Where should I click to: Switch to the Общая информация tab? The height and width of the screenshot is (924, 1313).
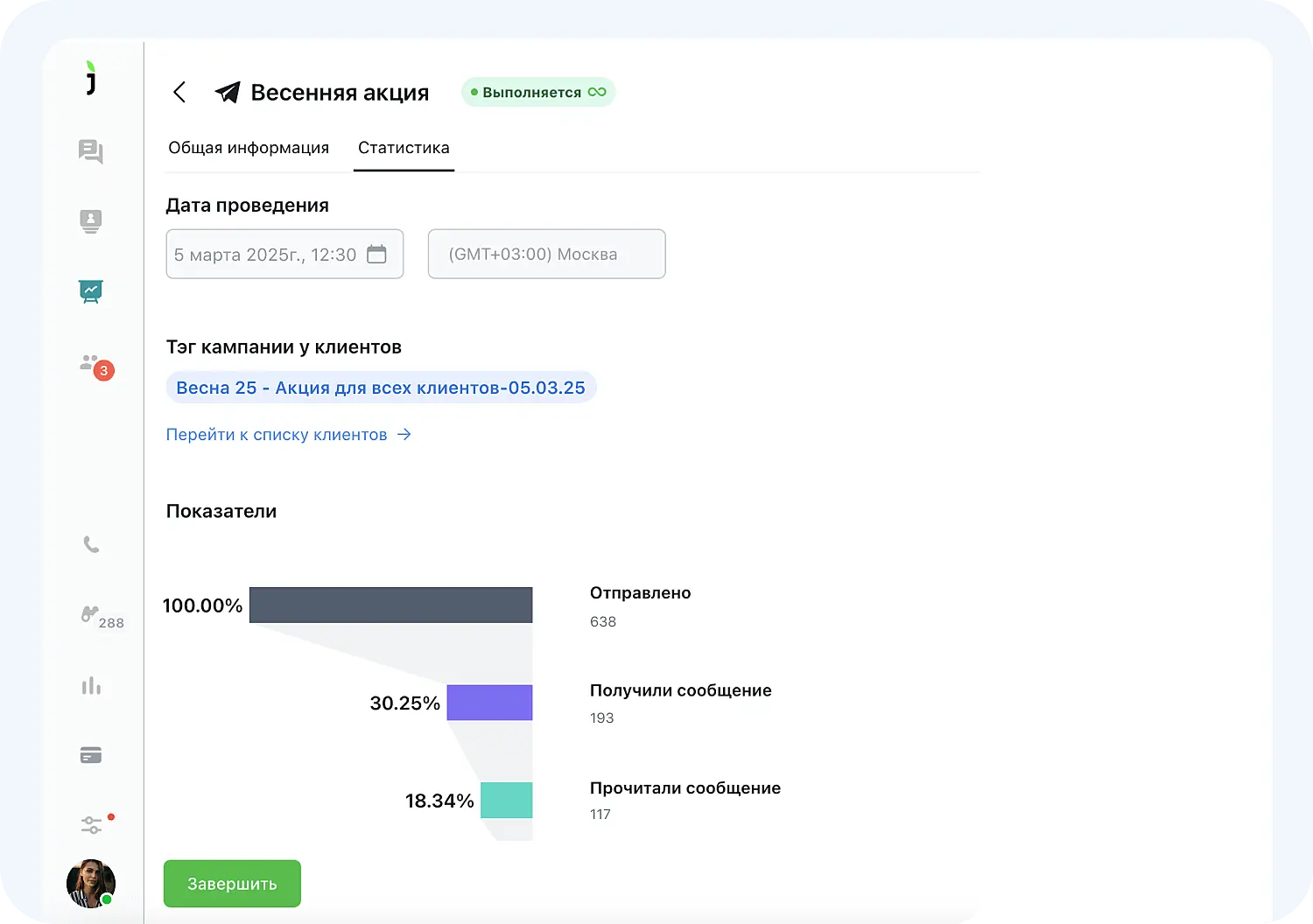tap(249, 147)
